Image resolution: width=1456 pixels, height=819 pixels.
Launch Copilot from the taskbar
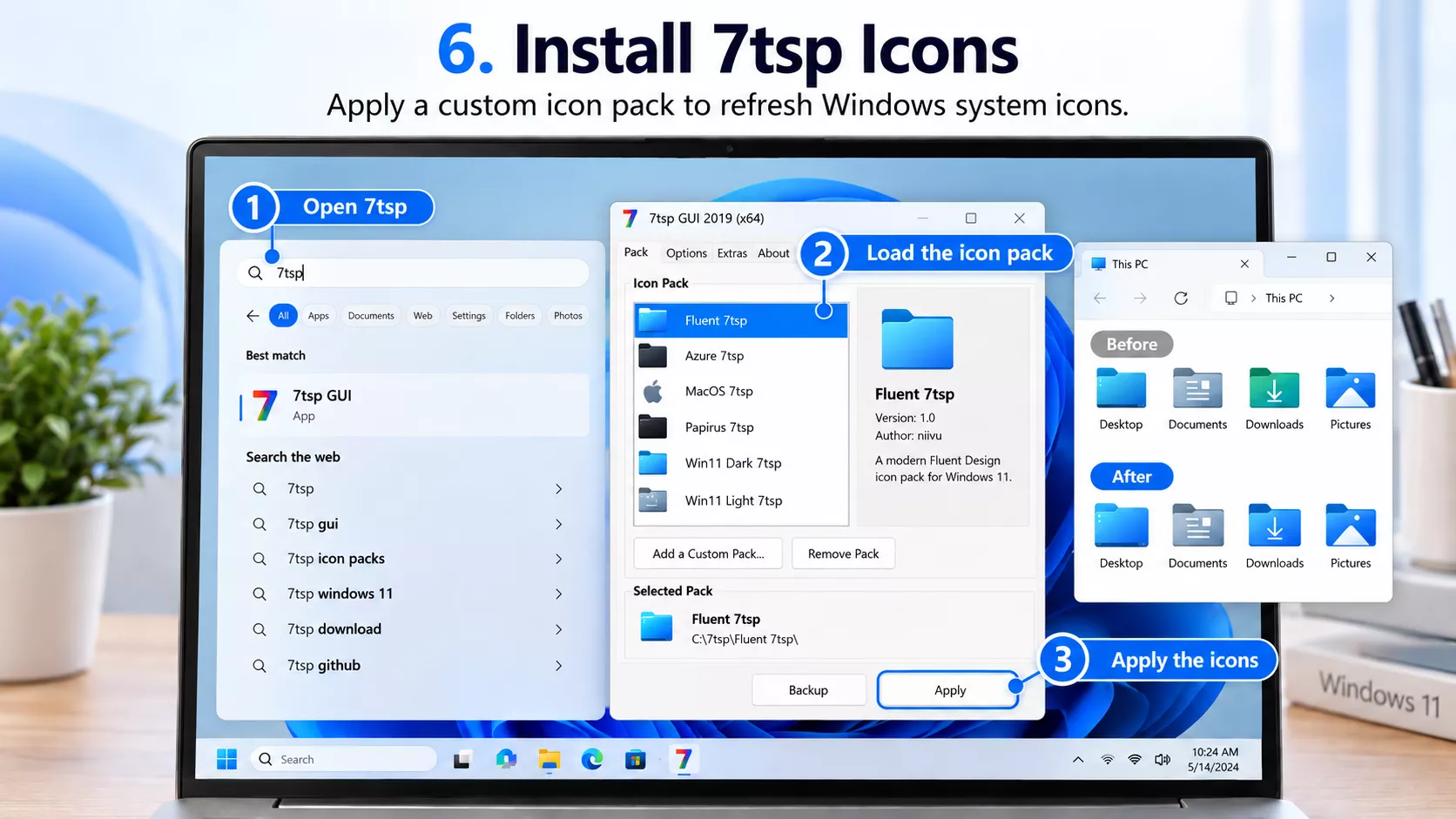(506, 759)
